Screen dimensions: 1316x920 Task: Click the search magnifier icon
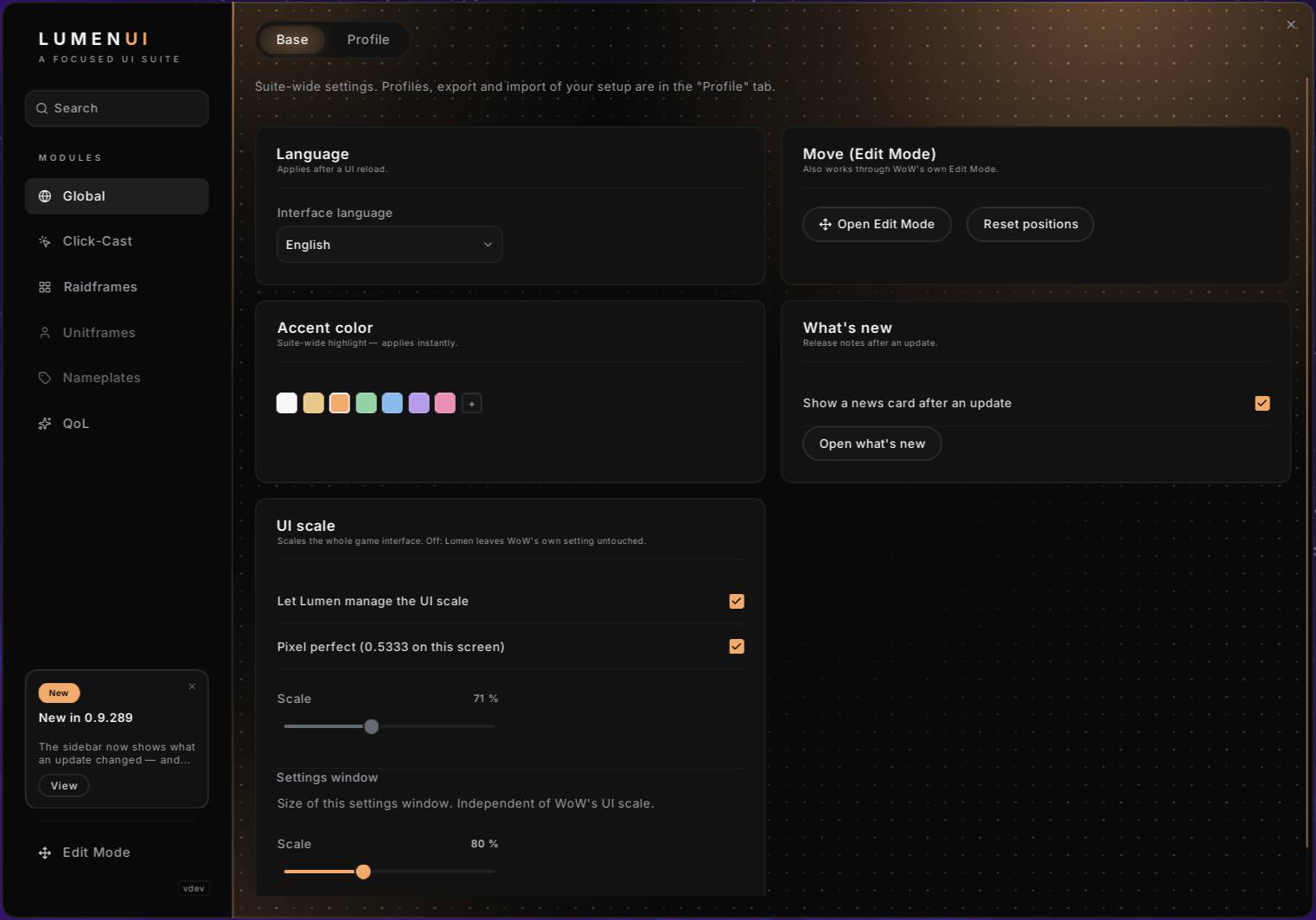coord(42,108)
